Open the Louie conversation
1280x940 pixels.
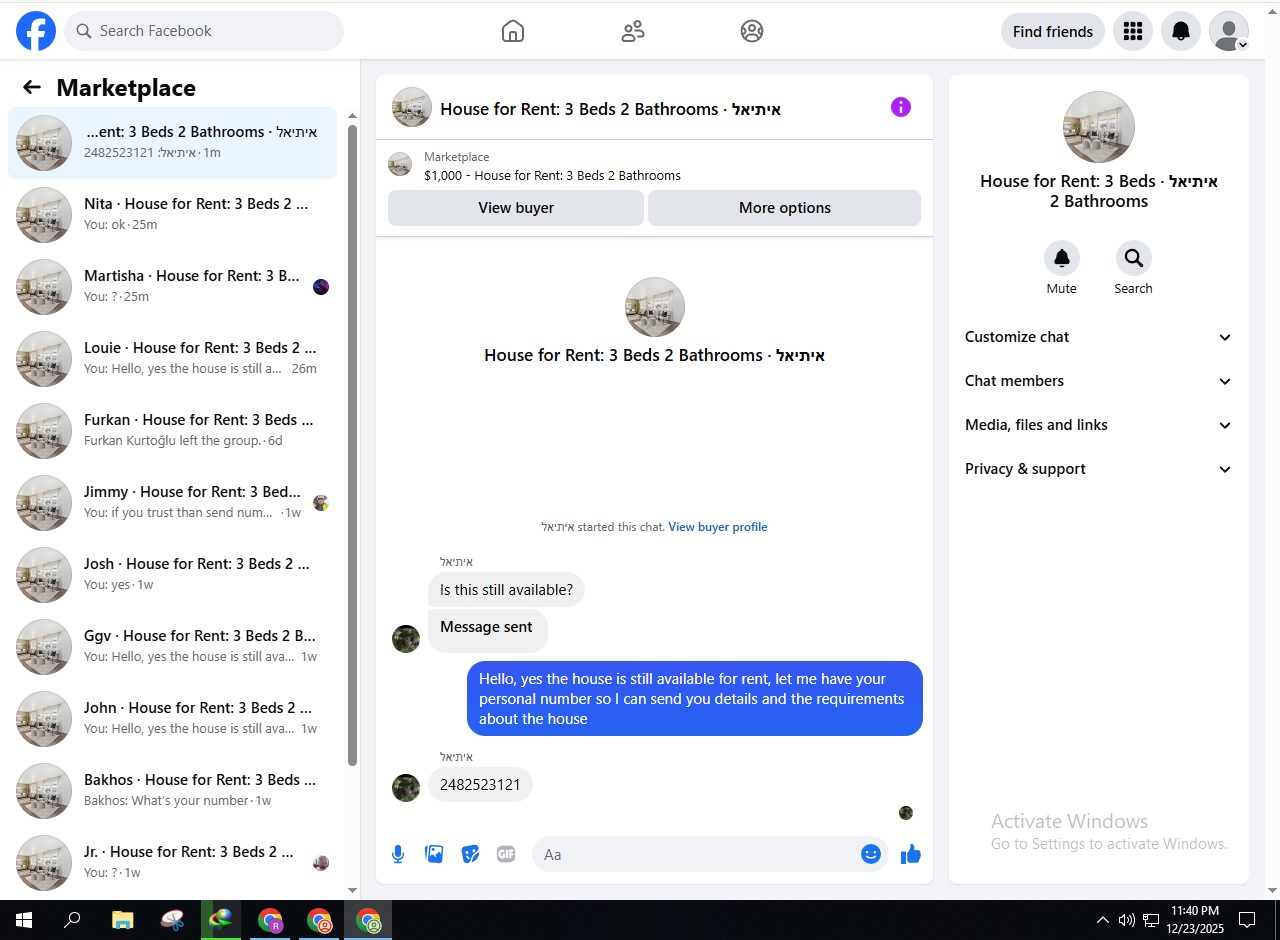pyautogui.click(x=172, y=359)
